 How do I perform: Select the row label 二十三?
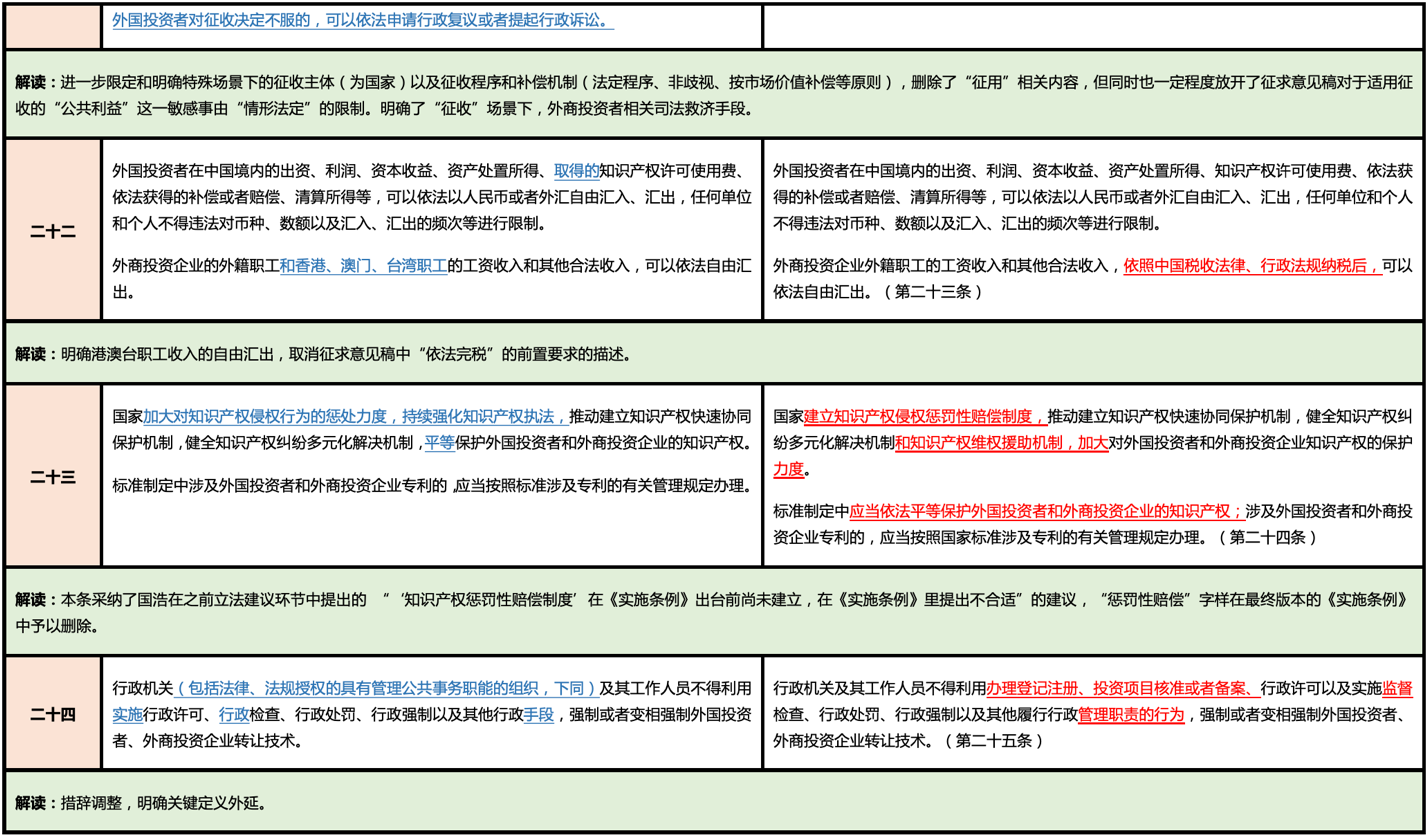point(53,477)
